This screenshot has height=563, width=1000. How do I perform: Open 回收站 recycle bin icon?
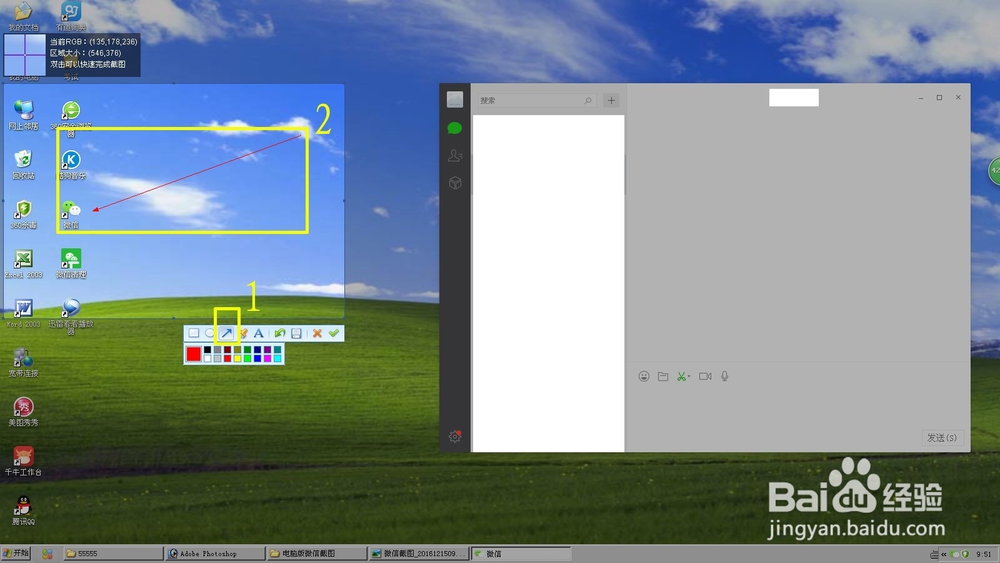[24, 165]
